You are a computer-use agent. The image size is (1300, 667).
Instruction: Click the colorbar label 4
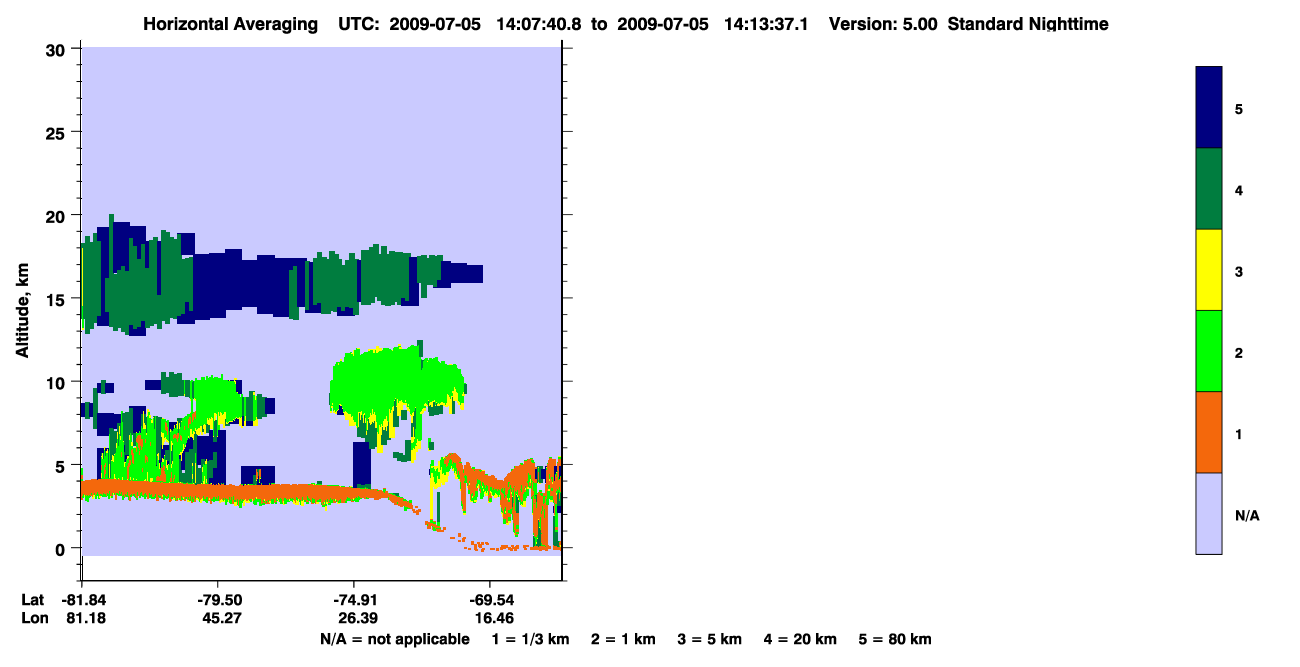(x=1239, y=190)
